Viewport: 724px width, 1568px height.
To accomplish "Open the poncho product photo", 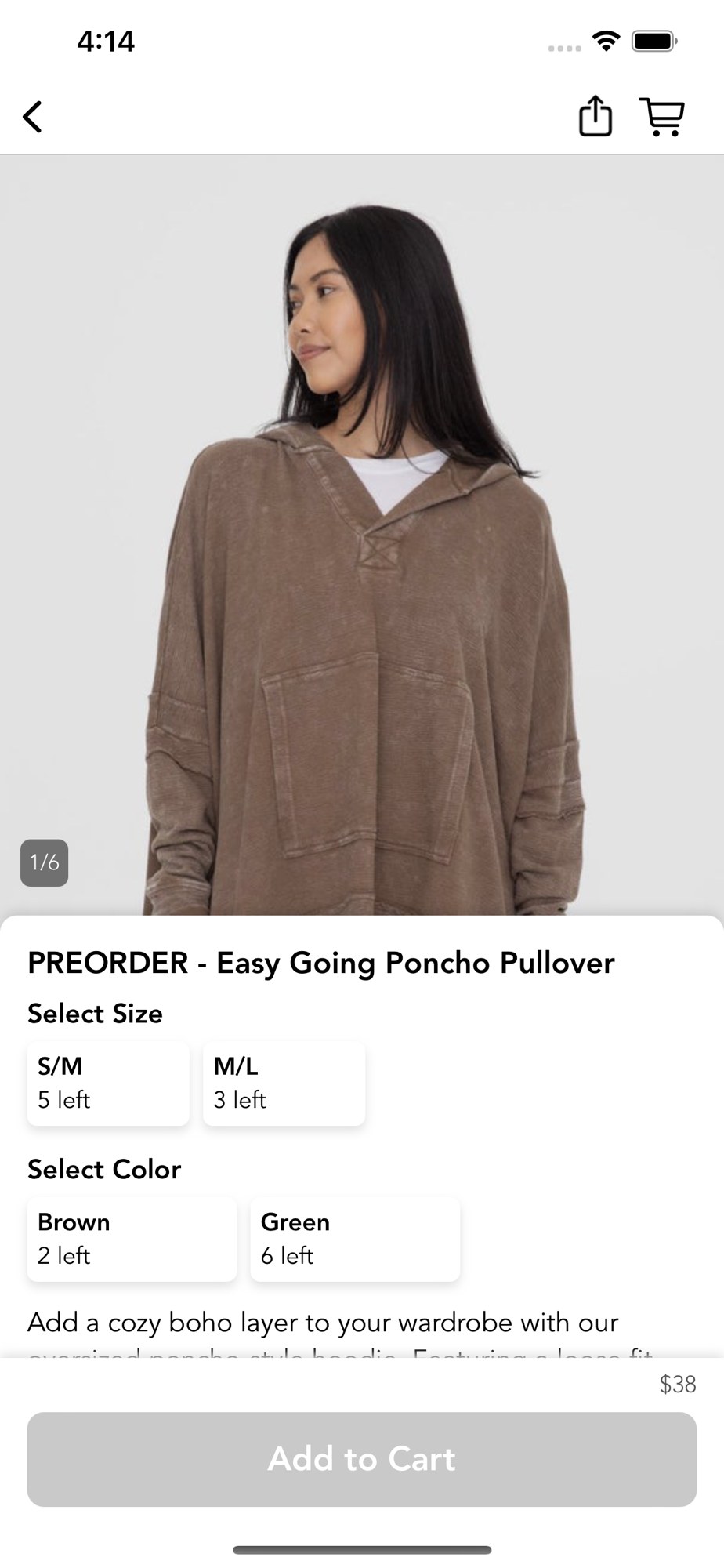I will coord(362,535).
